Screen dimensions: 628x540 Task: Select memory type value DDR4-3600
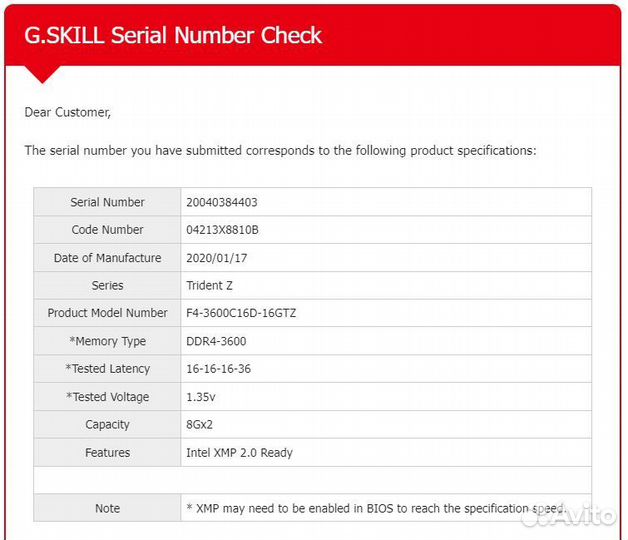tap(216, 341)
